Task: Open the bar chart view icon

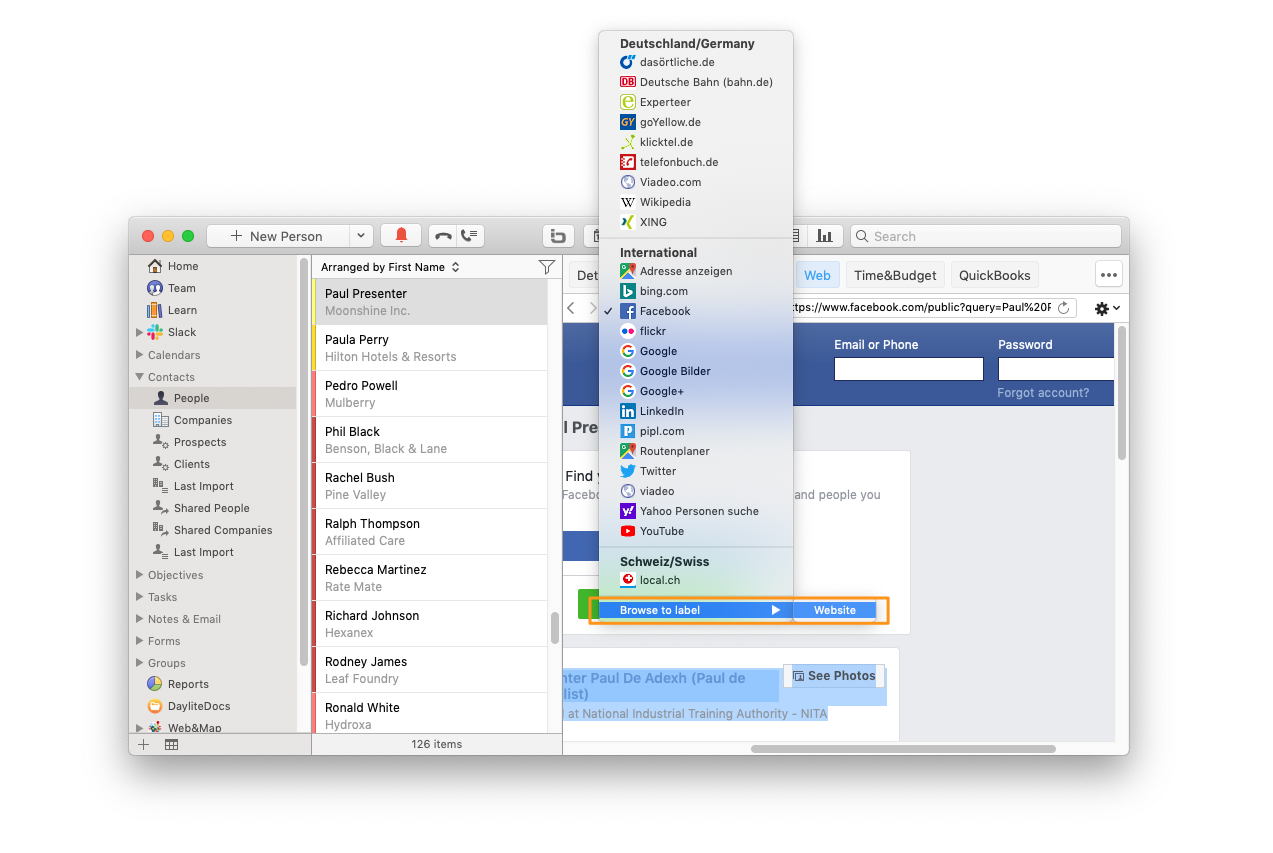Action: click(x=824, y=236)
